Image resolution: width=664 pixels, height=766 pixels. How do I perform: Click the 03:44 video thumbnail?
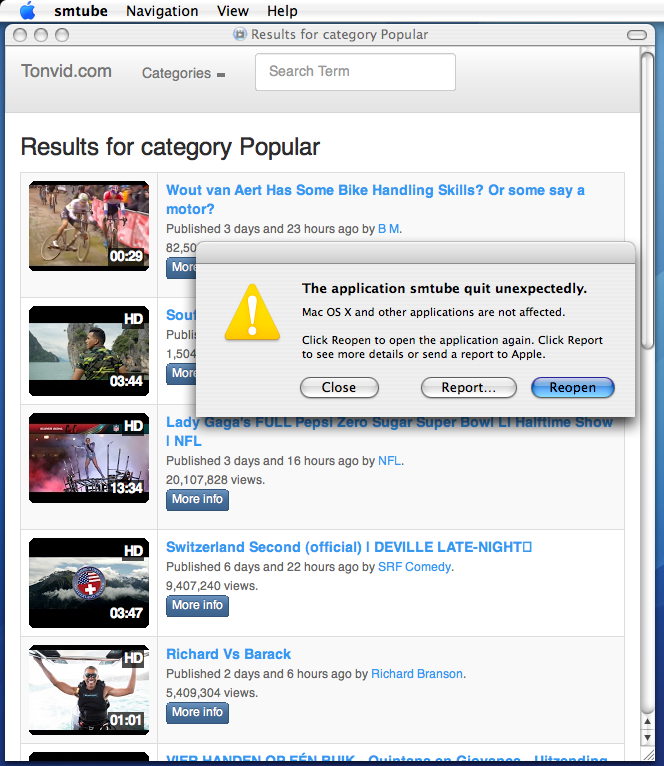[x=89, y=351]
